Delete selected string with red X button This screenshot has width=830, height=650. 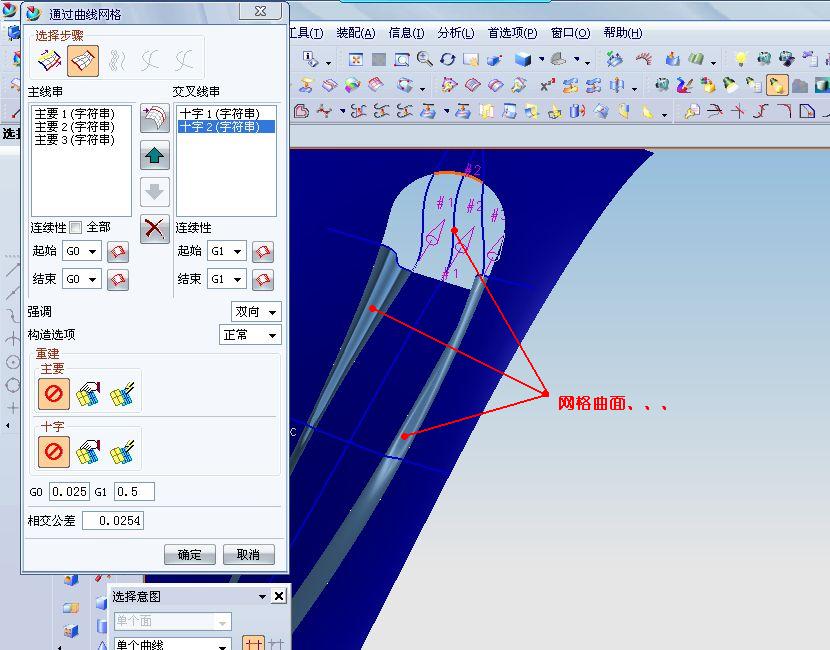pos(155,229)
